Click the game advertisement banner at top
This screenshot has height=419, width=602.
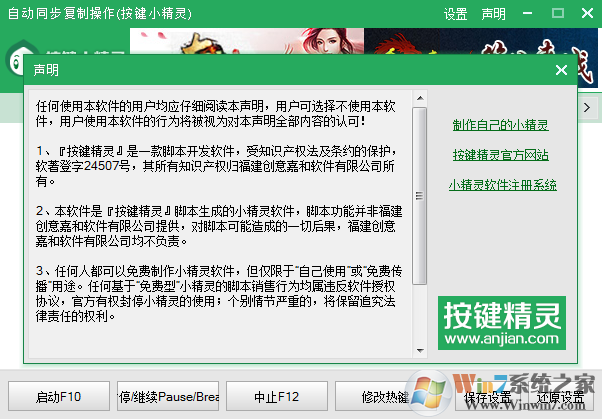click(364, 41)
